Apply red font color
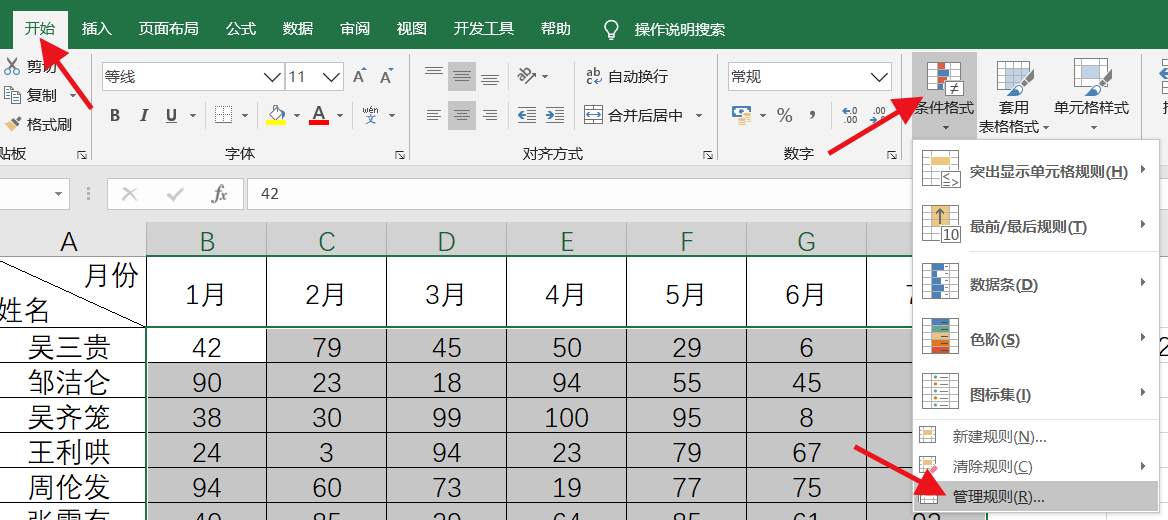The image size is (1168, 520). click(x=319, y=115)
